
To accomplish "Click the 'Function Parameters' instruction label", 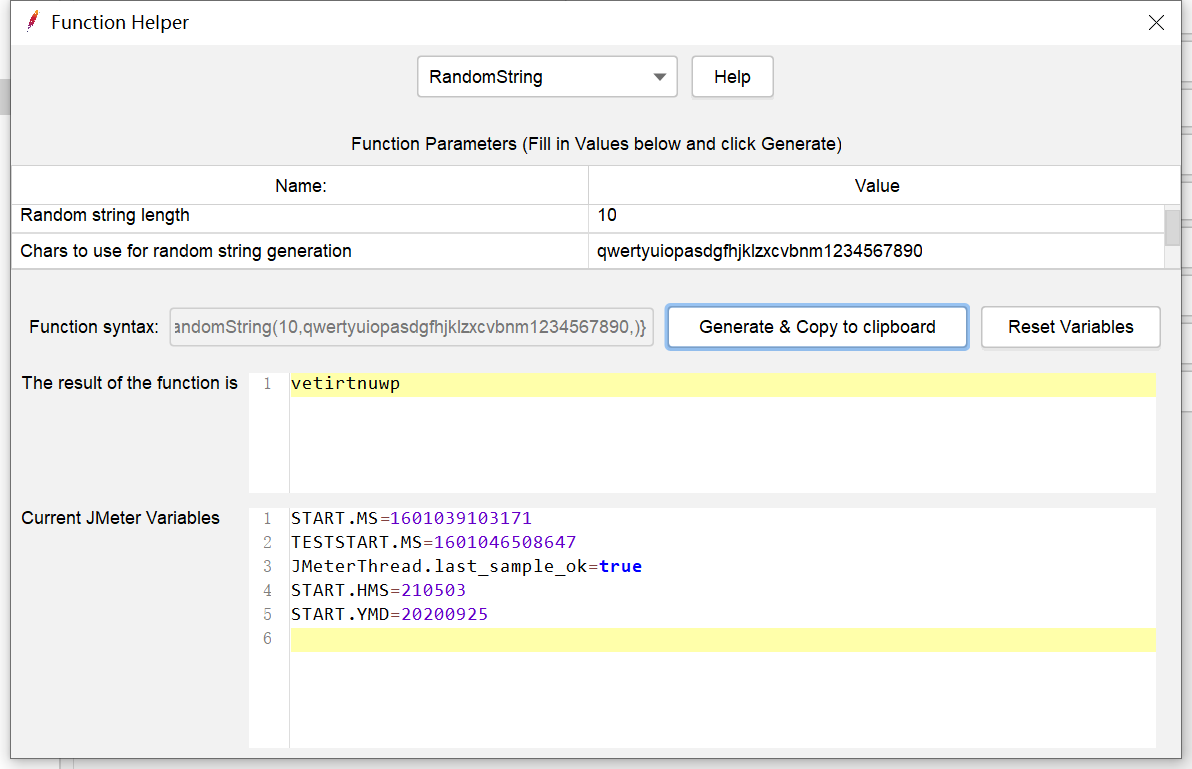I will [x=596, y=144].
